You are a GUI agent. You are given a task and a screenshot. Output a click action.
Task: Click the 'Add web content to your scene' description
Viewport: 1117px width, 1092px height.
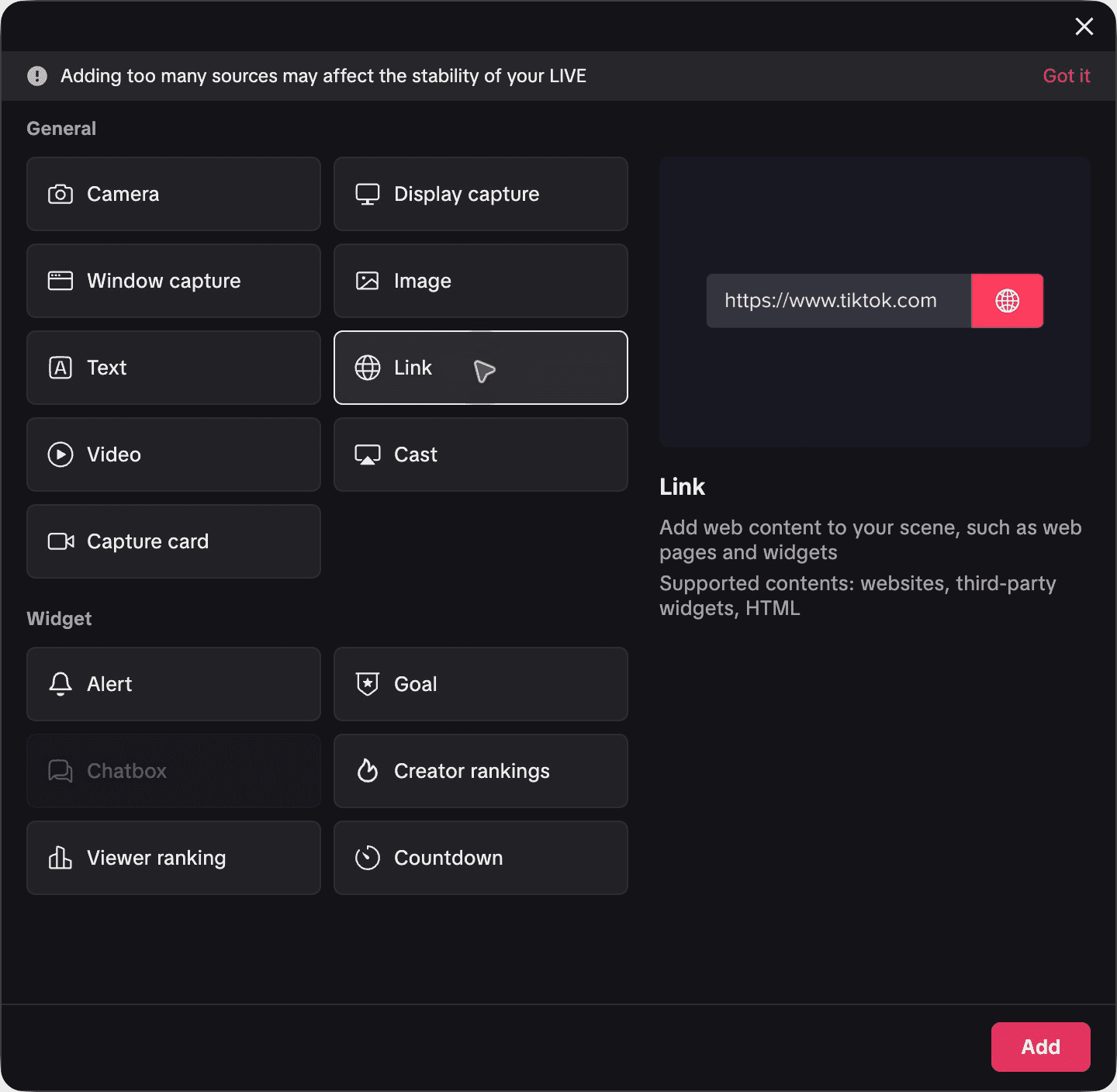tap(870, 540)
